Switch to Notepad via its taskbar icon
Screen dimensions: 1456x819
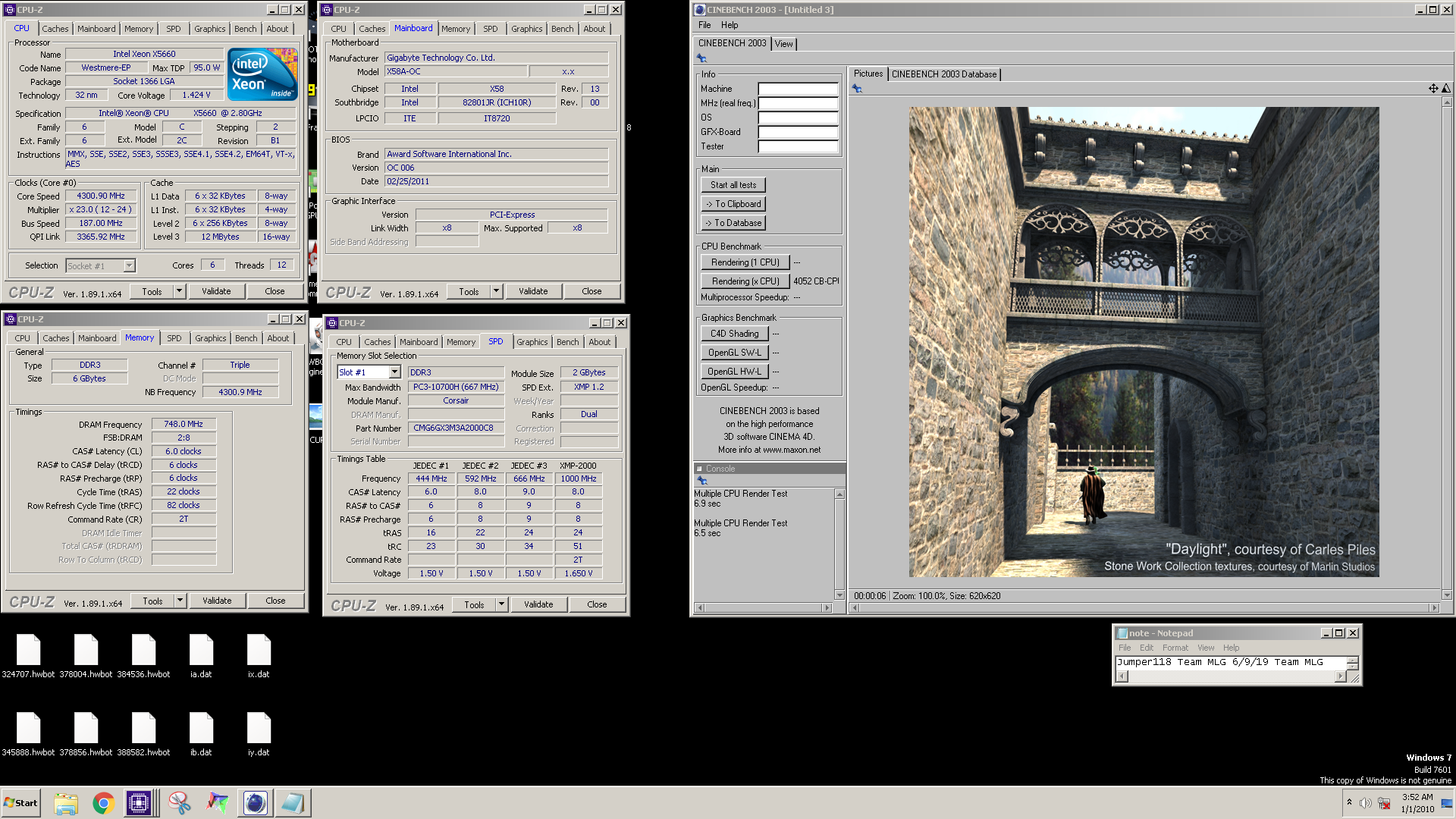pyautogui.click(x=293, y=803)
